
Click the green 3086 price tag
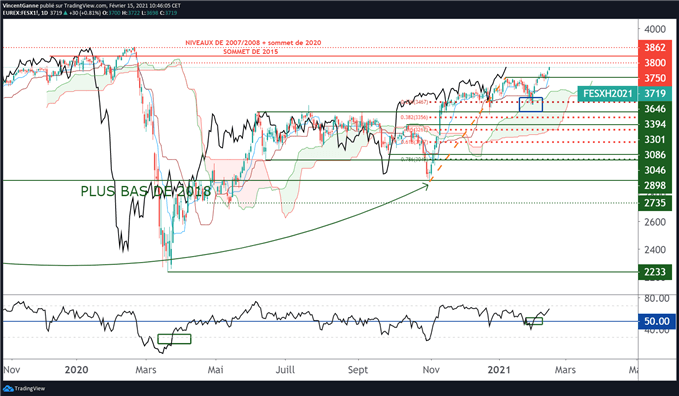[655, 155]
